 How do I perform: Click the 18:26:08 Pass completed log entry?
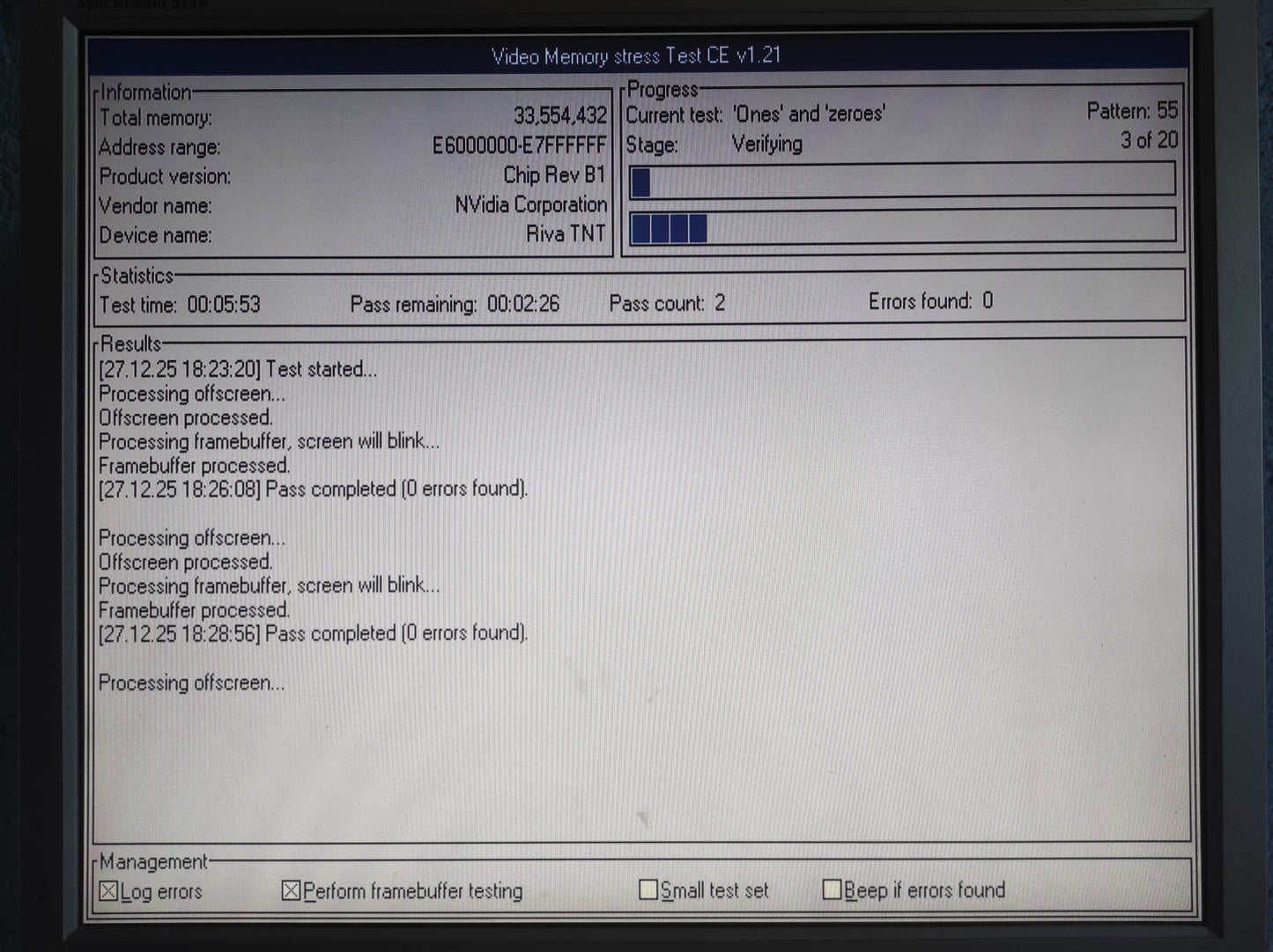coord(313,489)
